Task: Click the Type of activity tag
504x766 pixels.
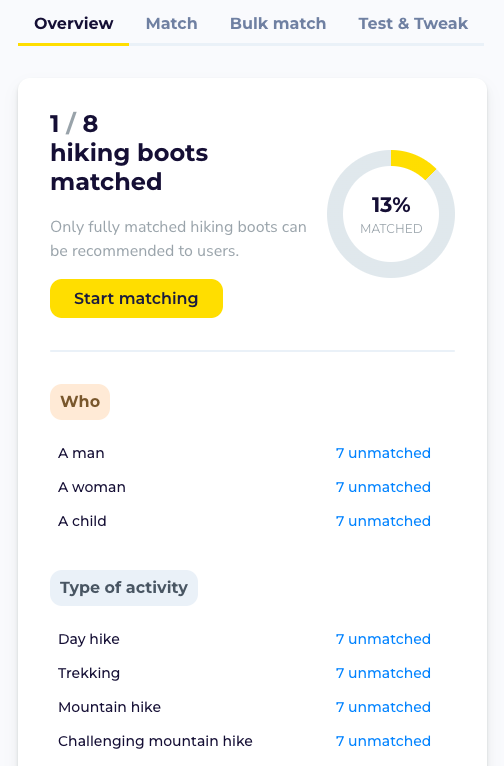Action: (x=124, y=588)
